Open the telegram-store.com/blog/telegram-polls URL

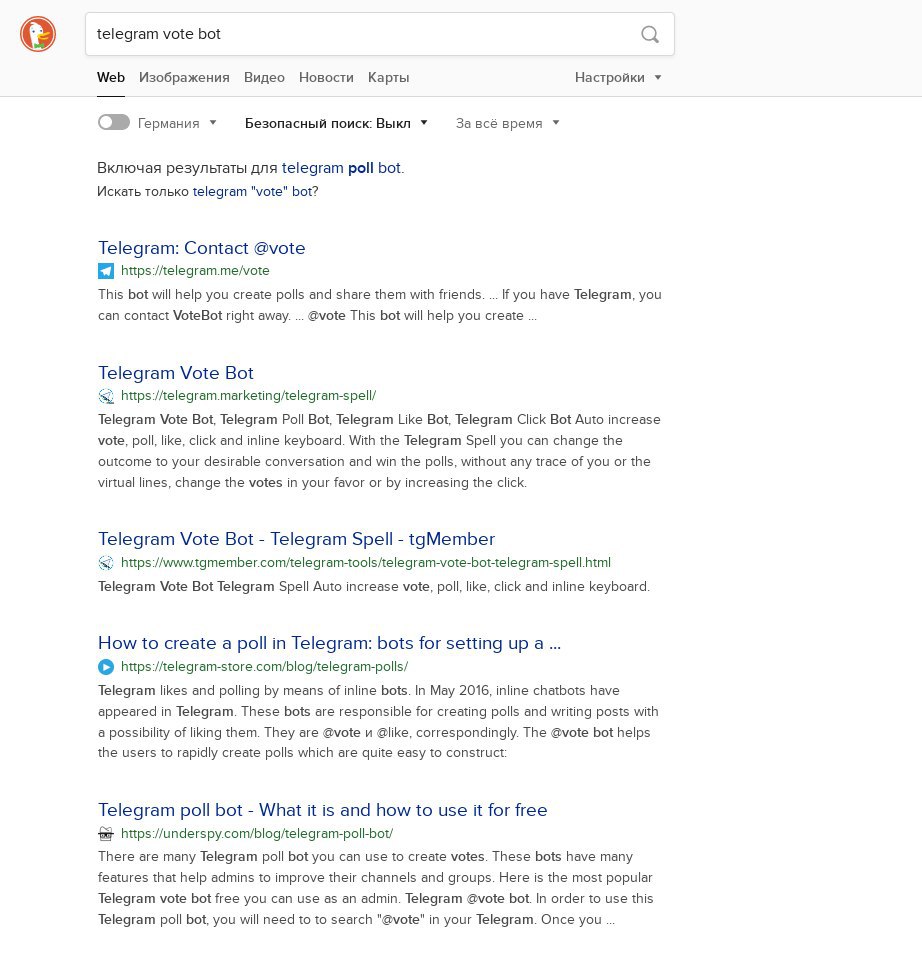coord(264,667)
